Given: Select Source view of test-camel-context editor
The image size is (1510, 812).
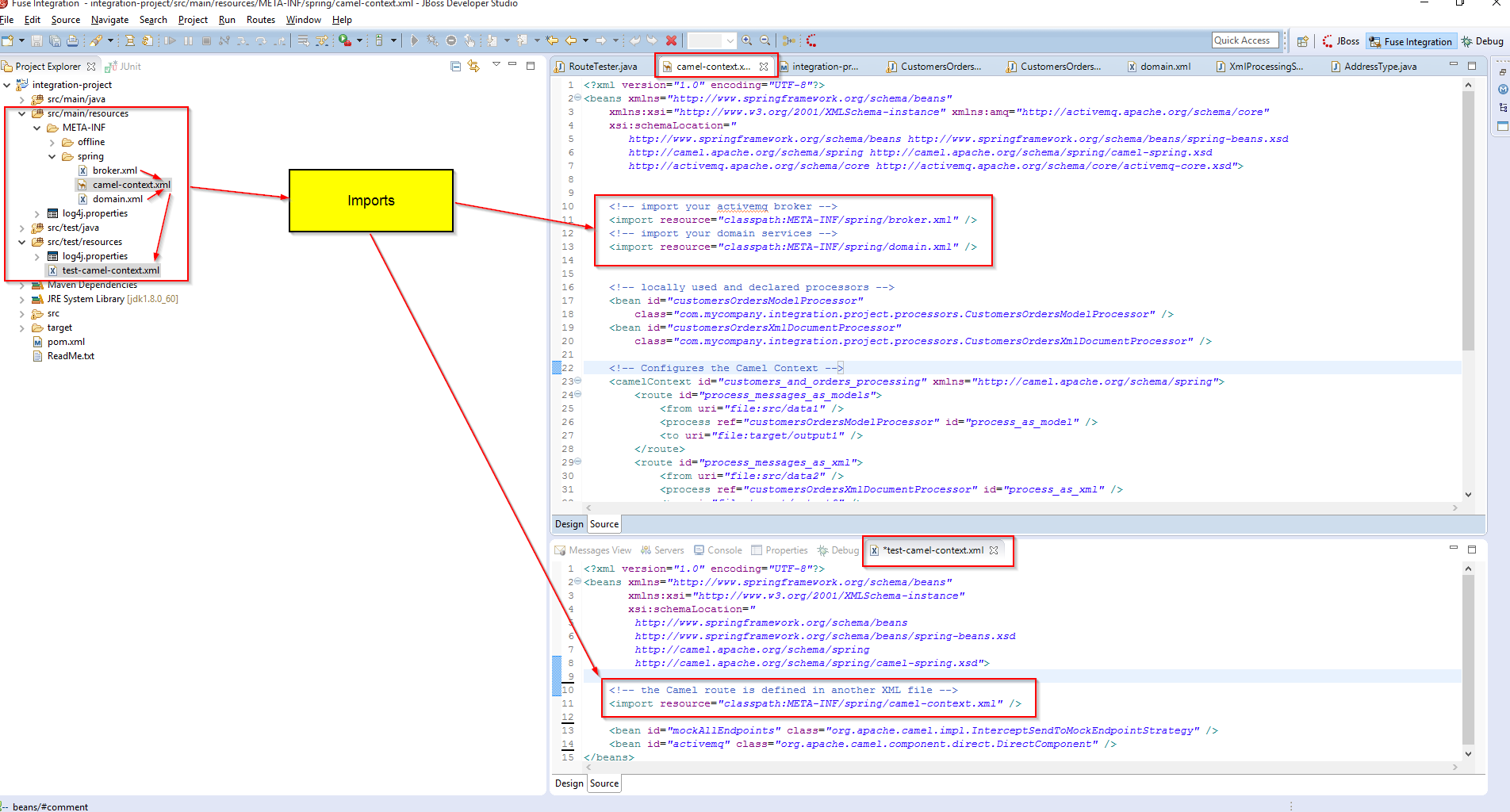Looking at the screenshot, I should [604, 783].
